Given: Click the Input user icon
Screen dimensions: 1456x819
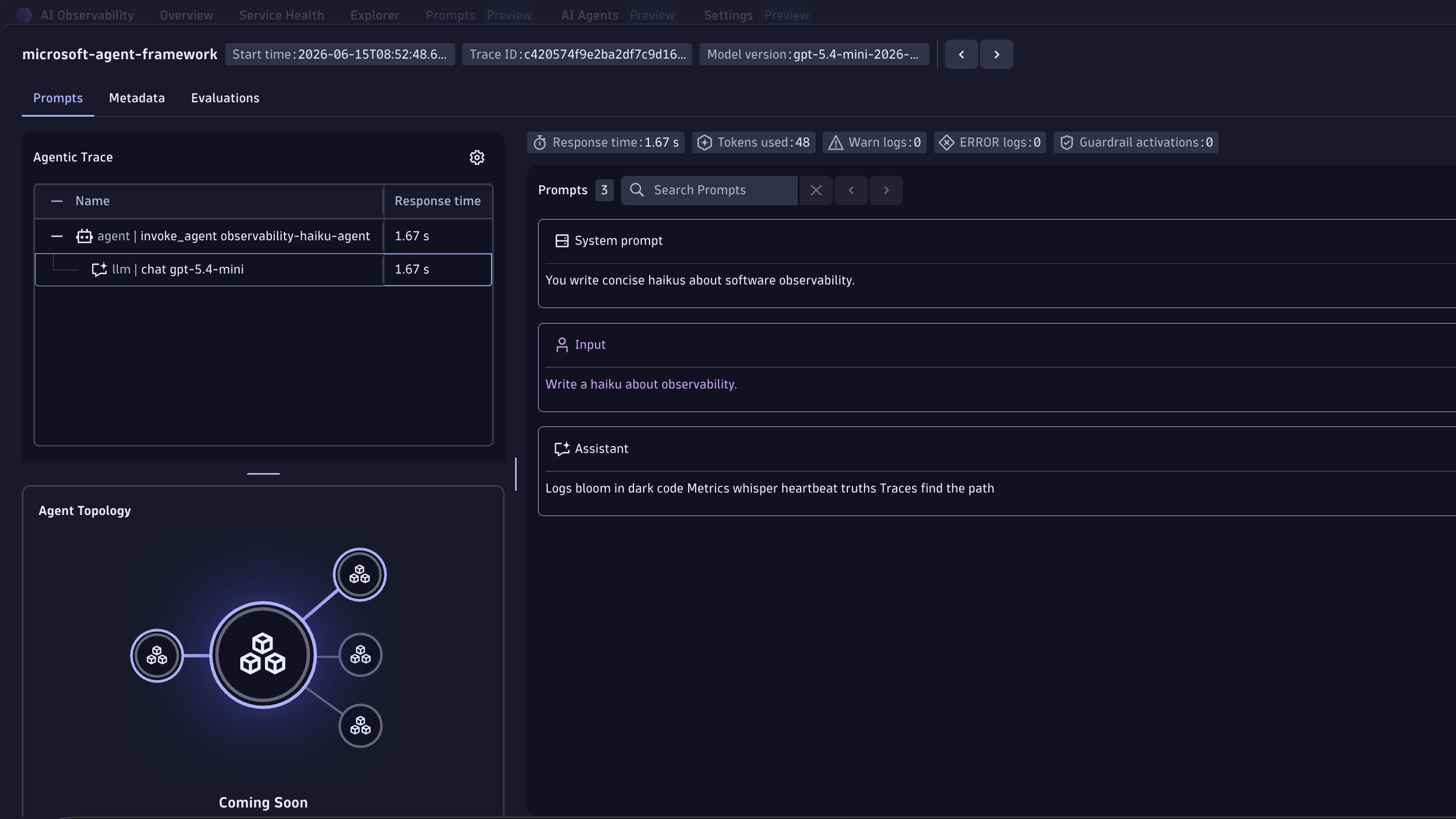Looking at the screenshot, I should [562, 345].
